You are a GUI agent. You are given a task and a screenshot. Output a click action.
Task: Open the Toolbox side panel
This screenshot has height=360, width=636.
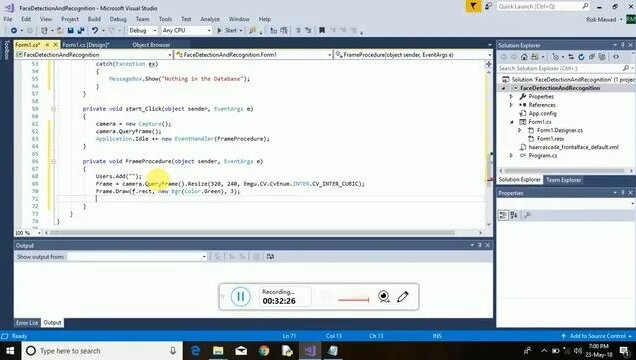tap(6, 49)
